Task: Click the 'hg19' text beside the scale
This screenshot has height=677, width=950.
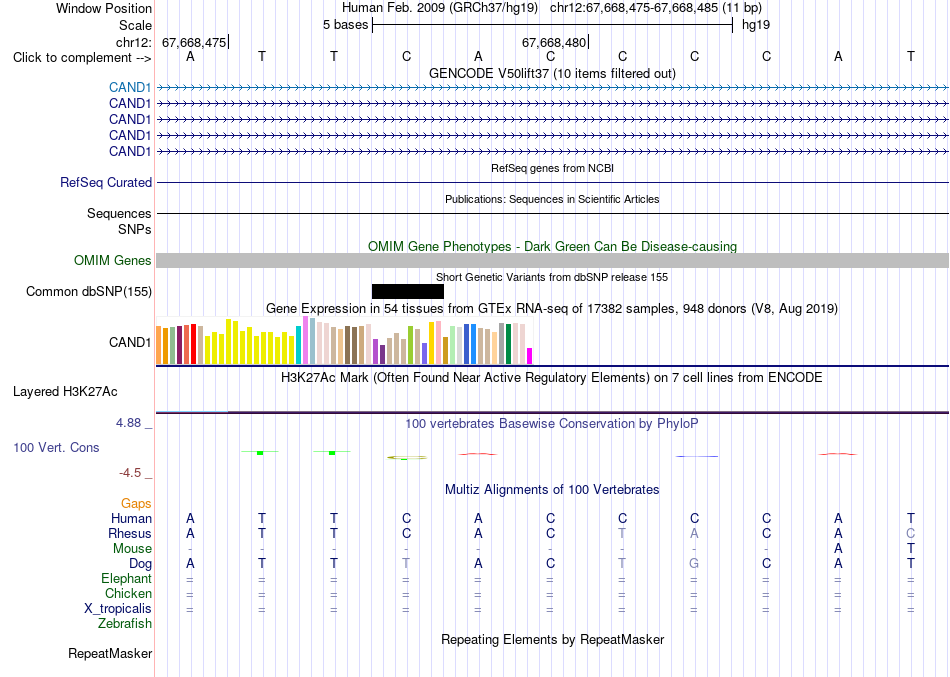Action: [x=756, y=25]
